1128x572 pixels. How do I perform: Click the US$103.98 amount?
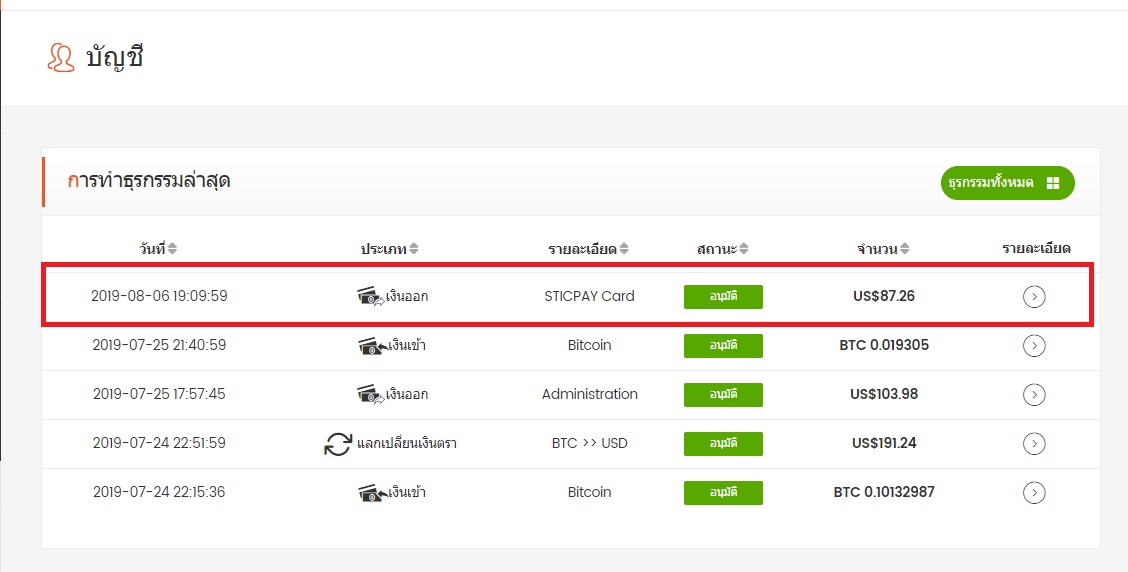coord(883,394)
